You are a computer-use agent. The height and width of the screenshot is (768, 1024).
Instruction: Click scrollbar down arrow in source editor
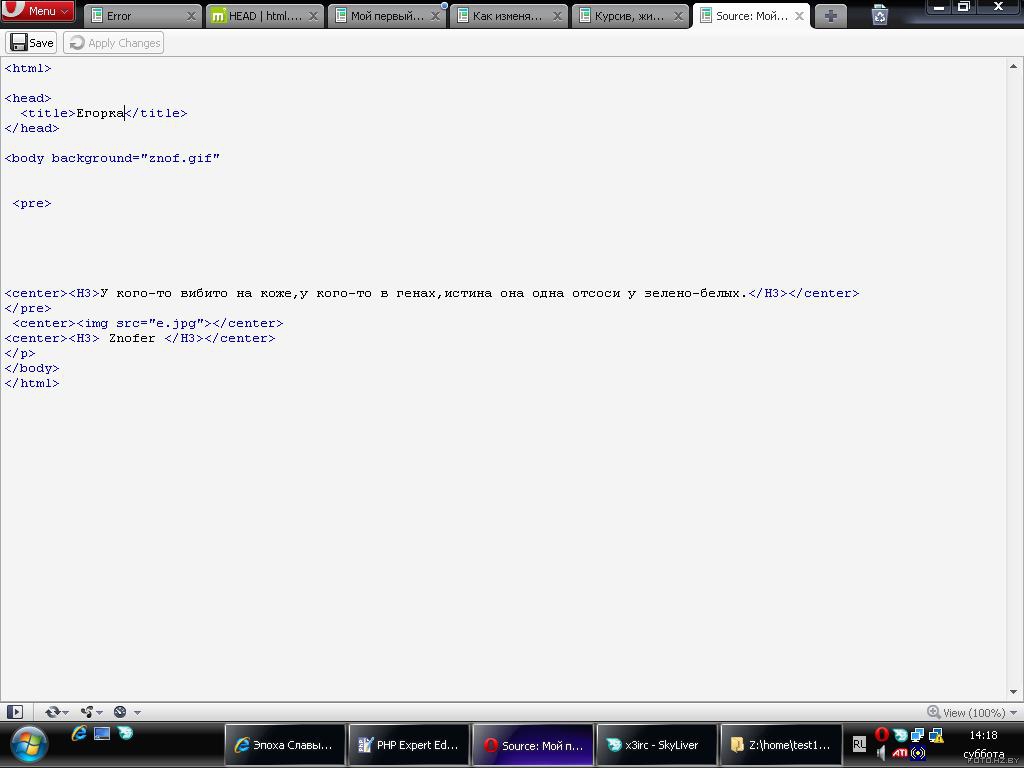1014,692
